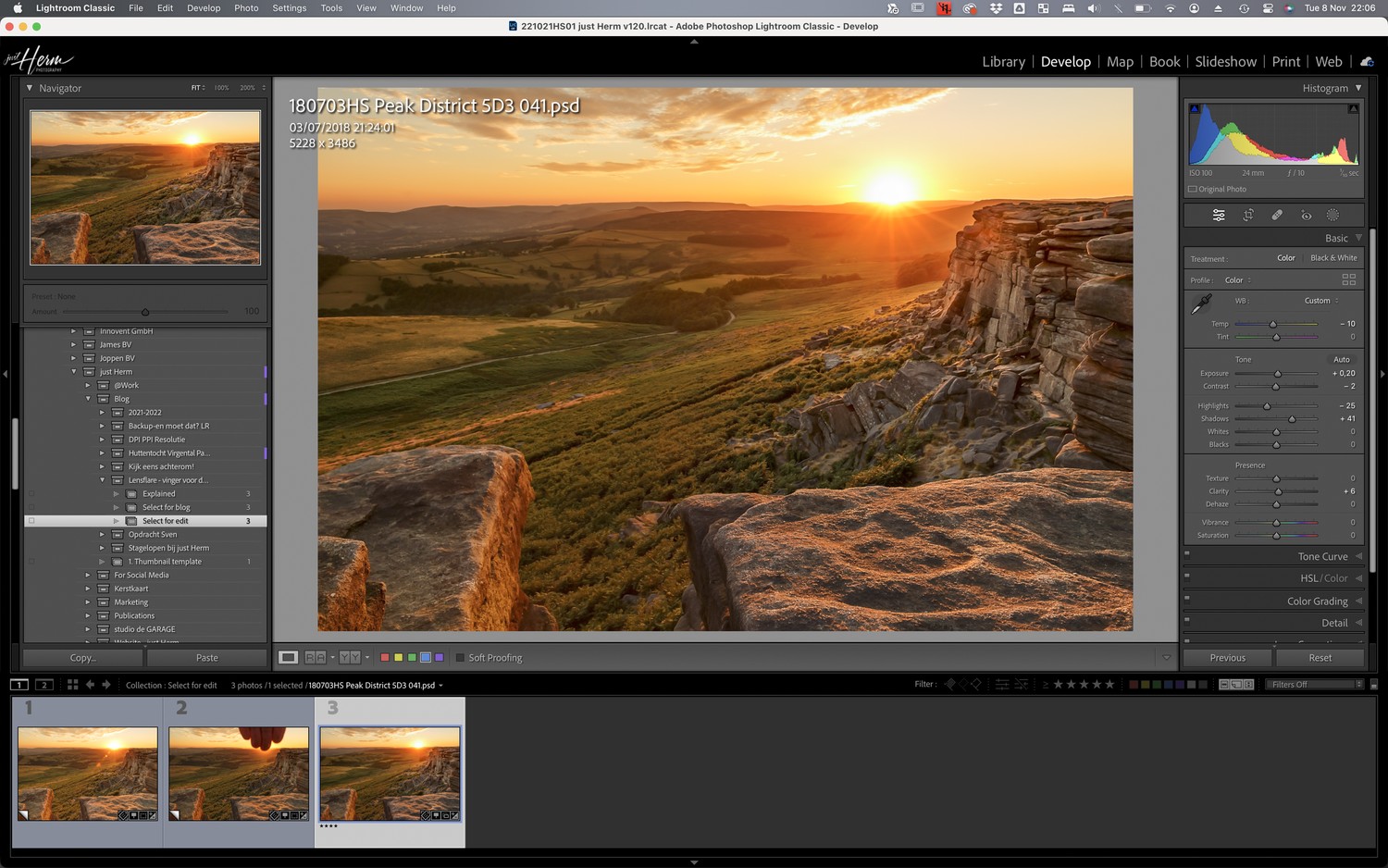Pick the white balance eyedropper tool
The image size is (1388, 868).
point(1202,304)
